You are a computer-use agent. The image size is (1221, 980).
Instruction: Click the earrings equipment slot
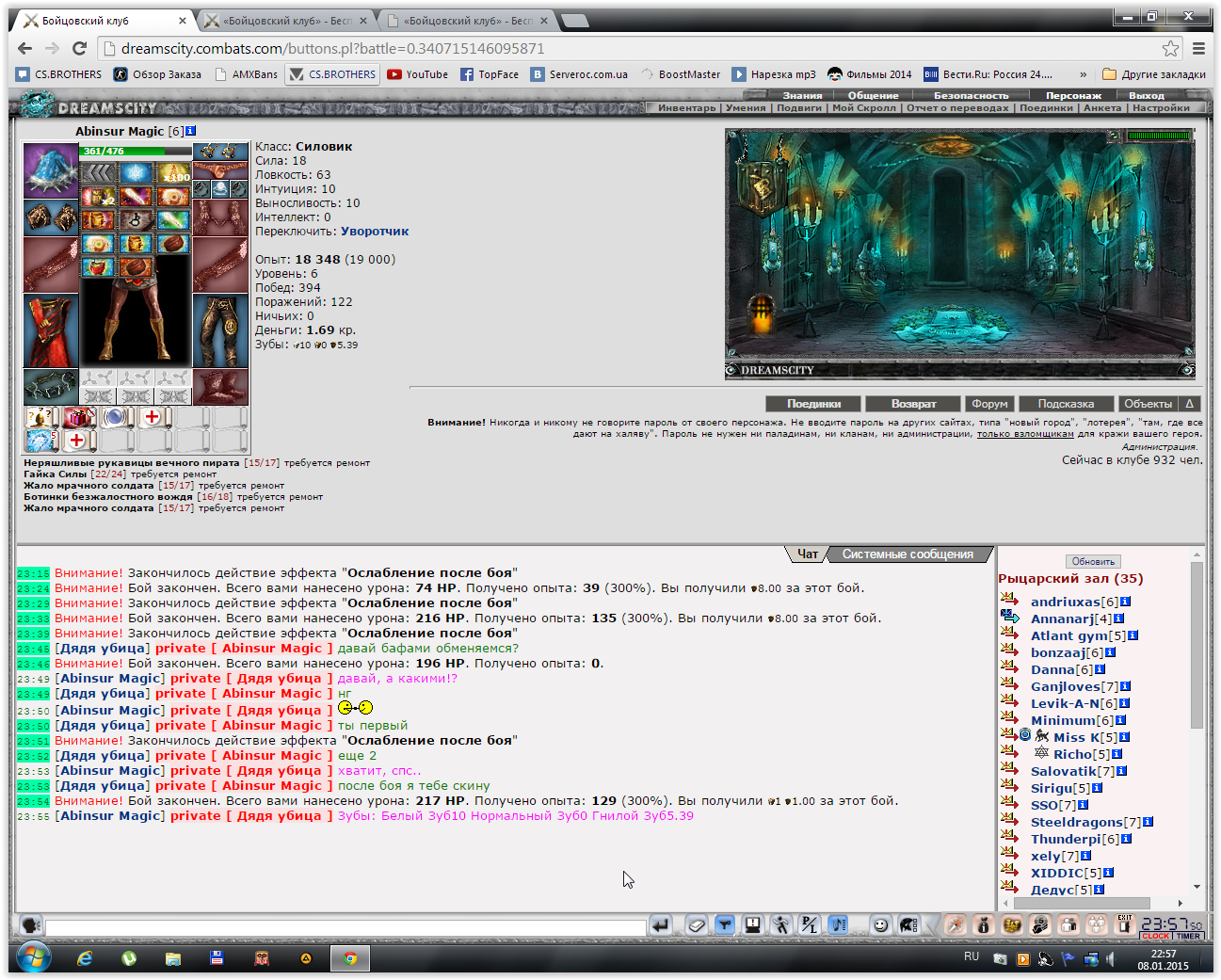(x=220, y=152)
